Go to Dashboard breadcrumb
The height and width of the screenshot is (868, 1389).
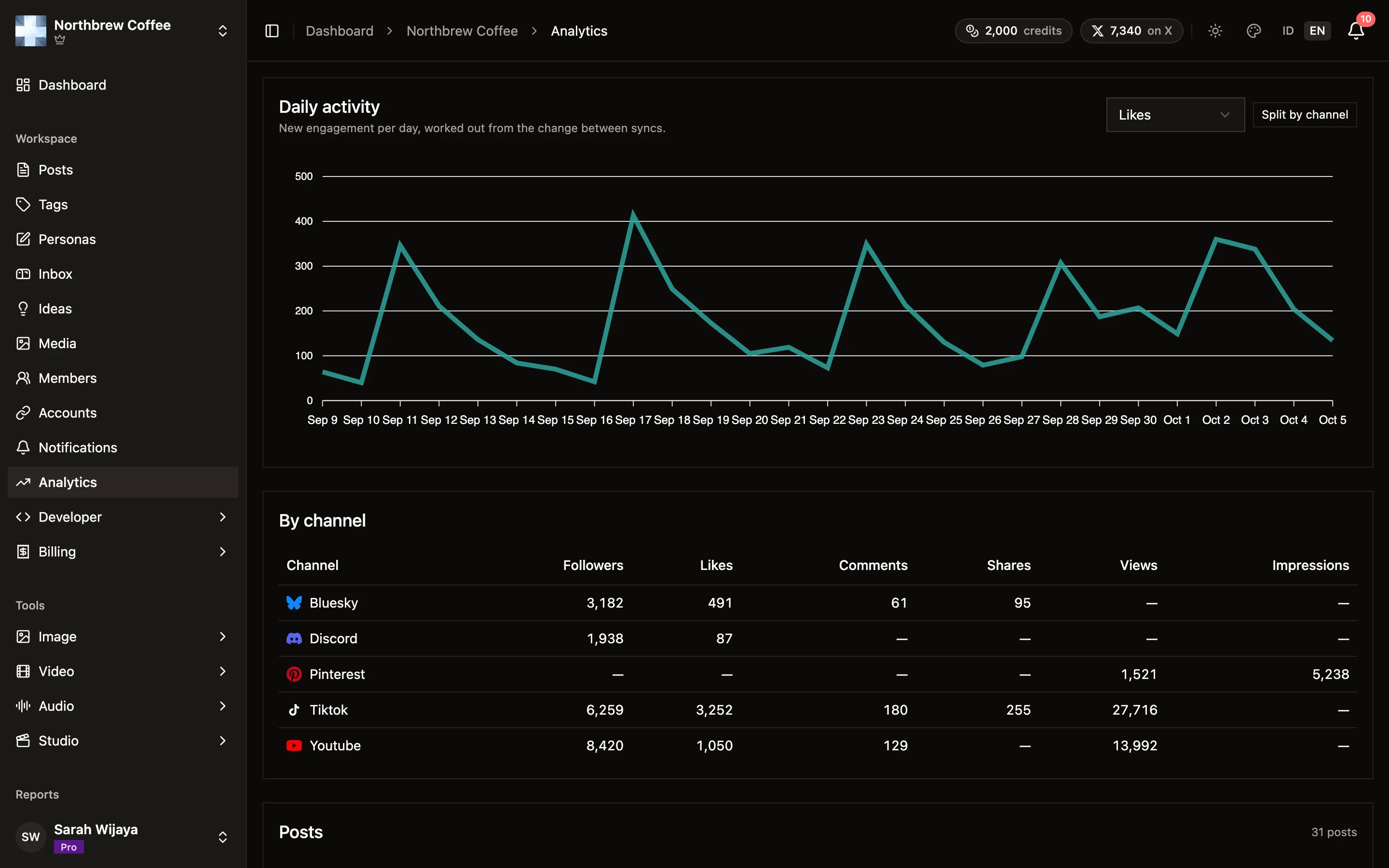(339, 31)
